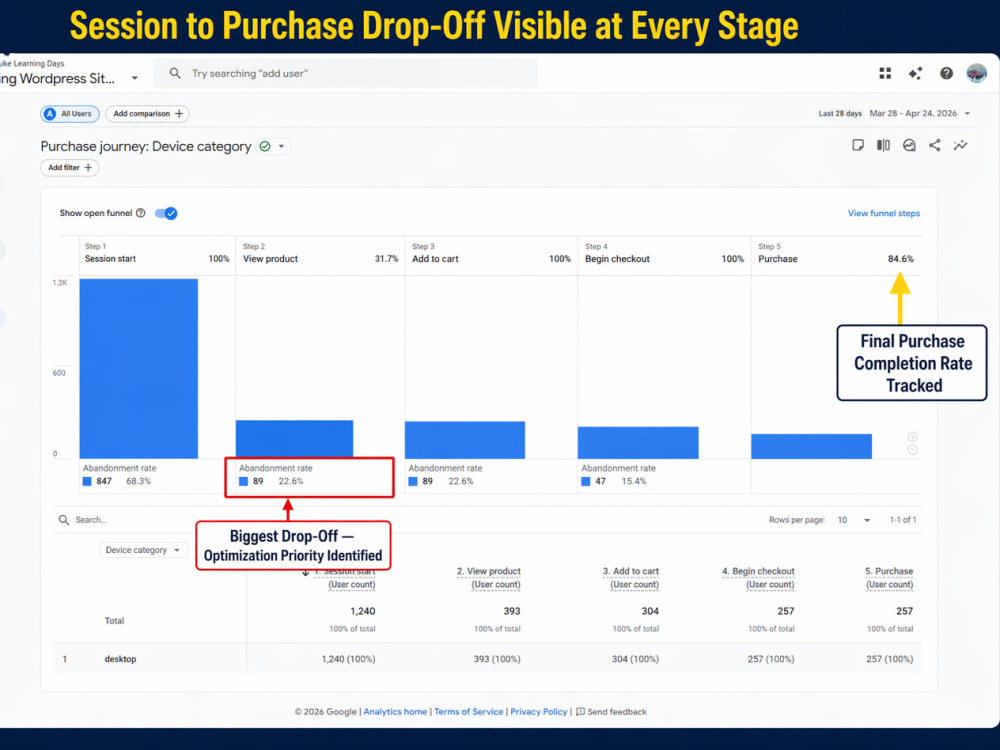Toggle the Show open funnel switch
1000x750 pixels.
point(166,213)
